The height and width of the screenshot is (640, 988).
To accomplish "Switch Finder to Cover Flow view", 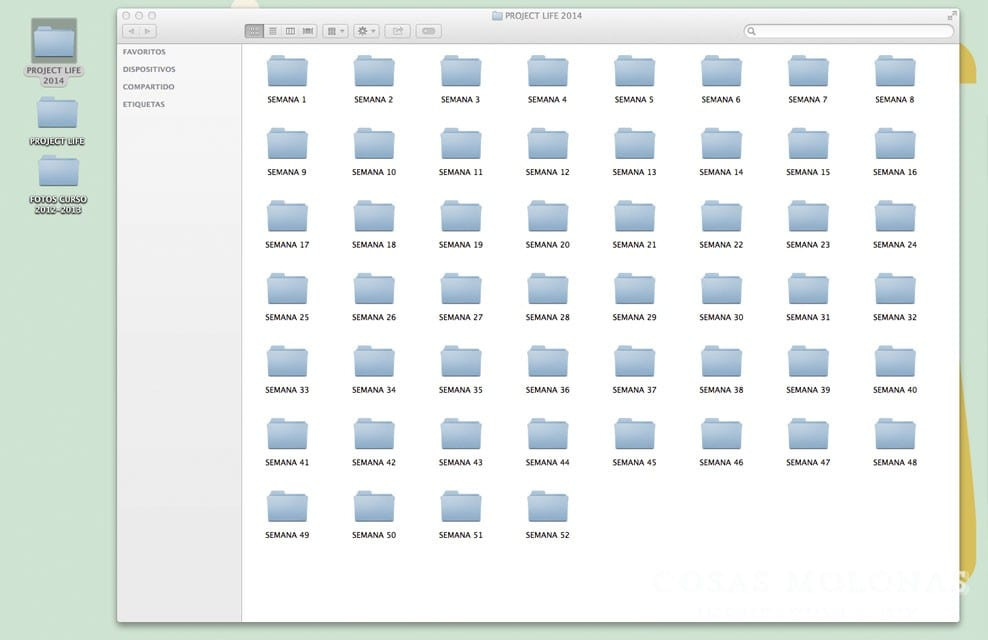I will click(307, 31).
